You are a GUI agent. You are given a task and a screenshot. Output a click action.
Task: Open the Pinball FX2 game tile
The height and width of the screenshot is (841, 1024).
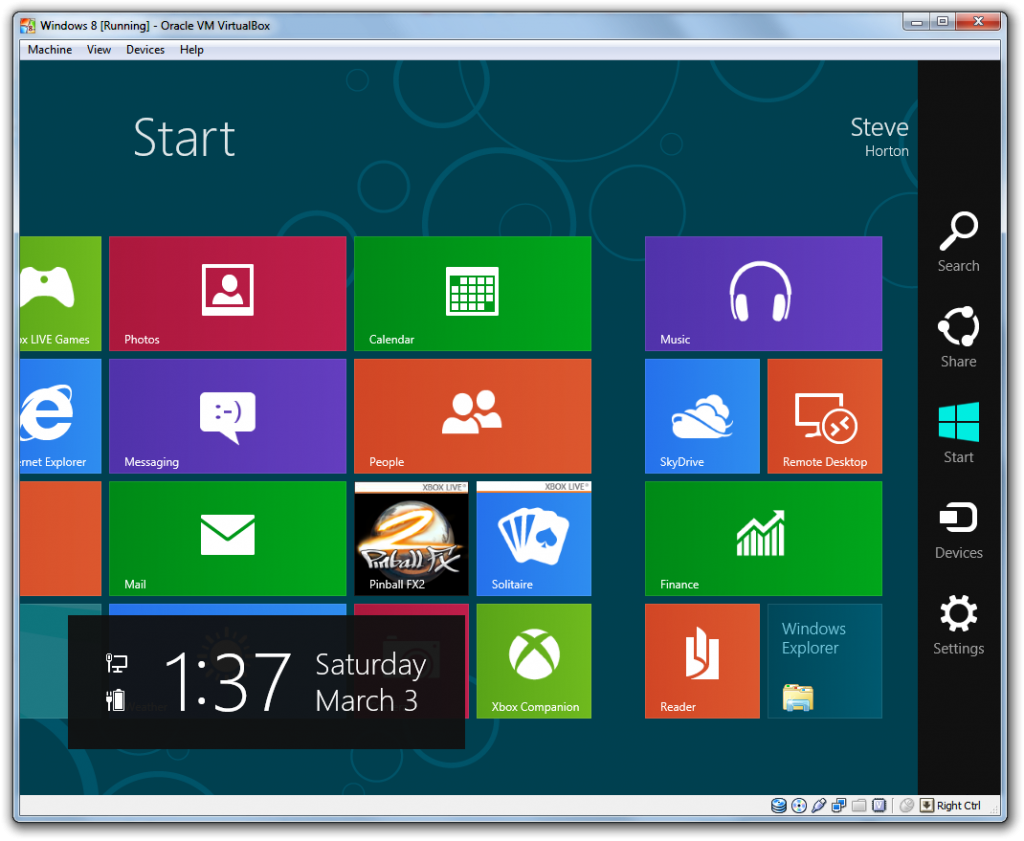(x=411, y=538)
